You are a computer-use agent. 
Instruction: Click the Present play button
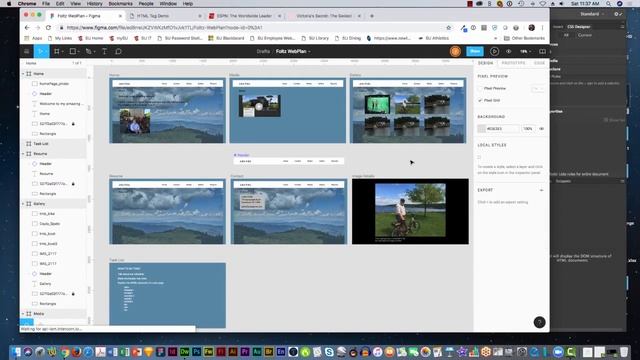pyautogui.click(x=494, y=51)
